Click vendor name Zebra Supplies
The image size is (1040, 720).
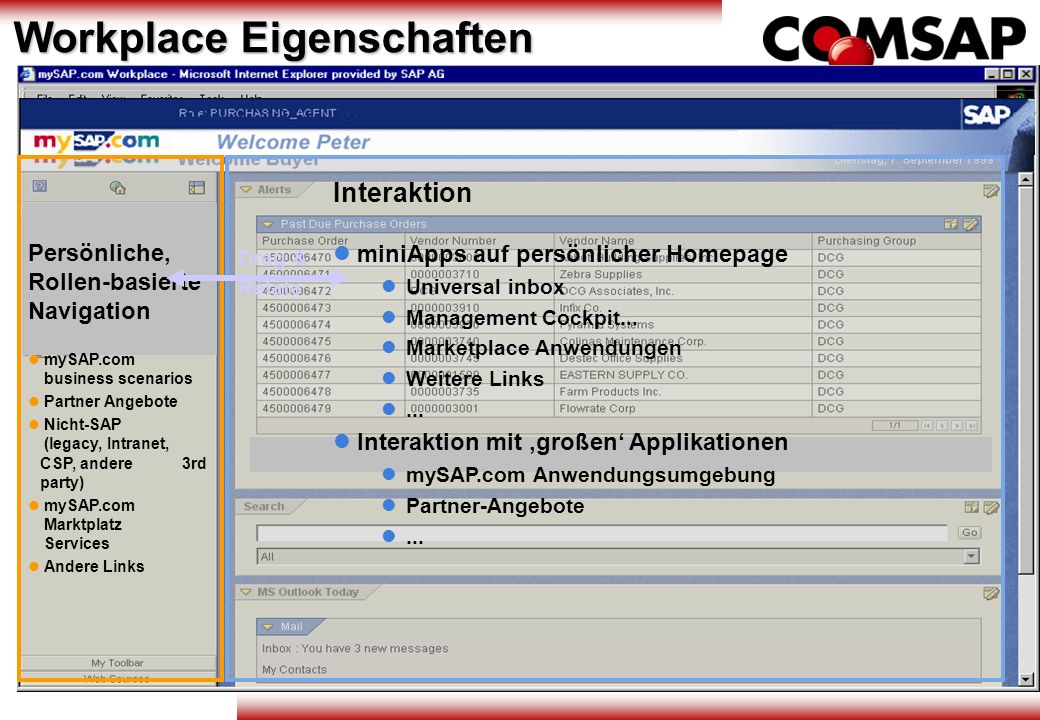(x=601, y=274)
